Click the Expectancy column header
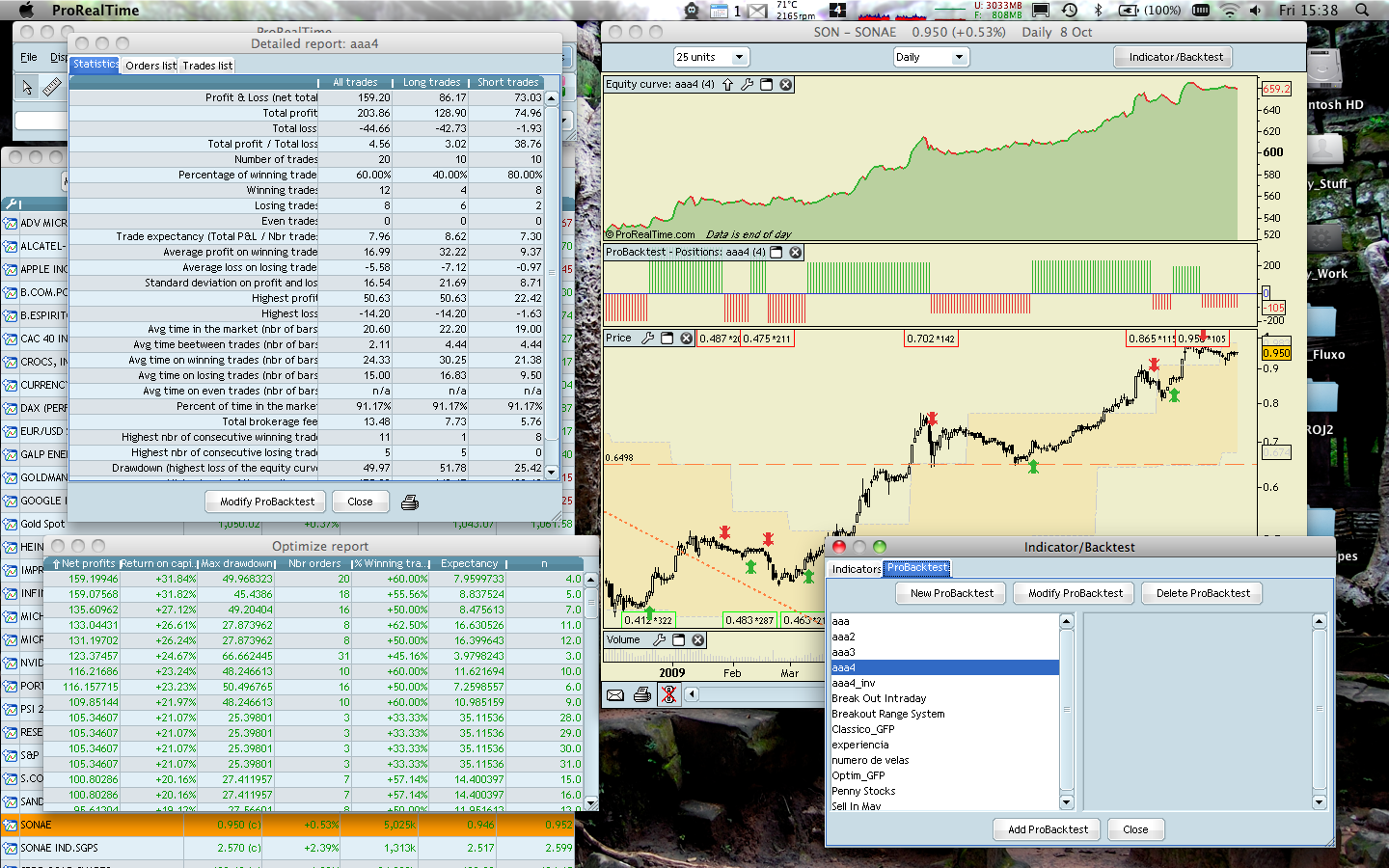 [470, 564]
